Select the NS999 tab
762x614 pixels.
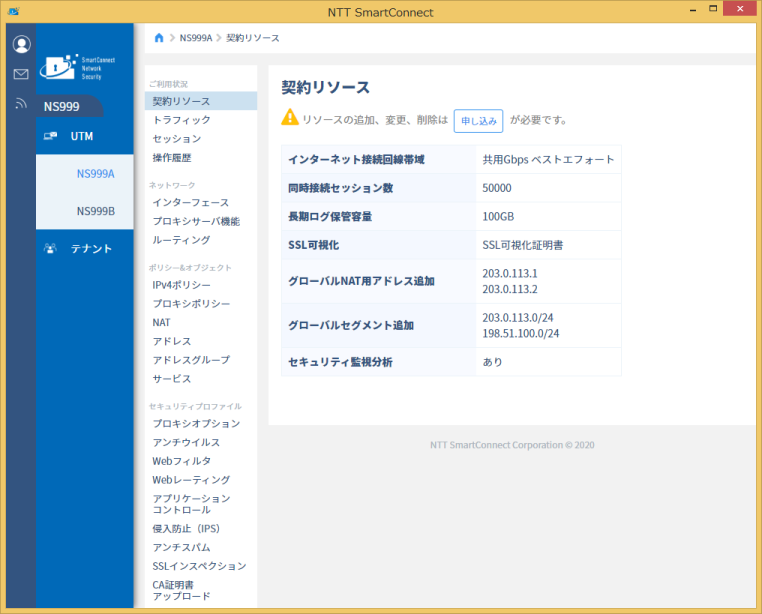(x=69, y=106)
